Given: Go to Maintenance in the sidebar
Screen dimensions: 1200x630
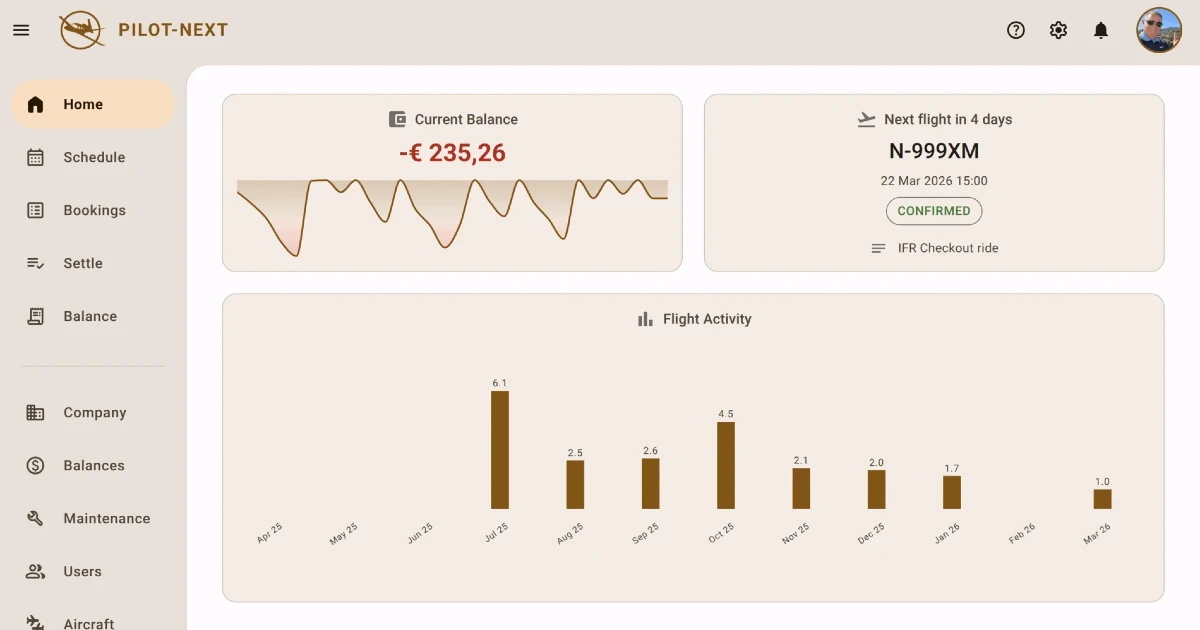Looking at the screenshot, I should (x=106, y=518).
